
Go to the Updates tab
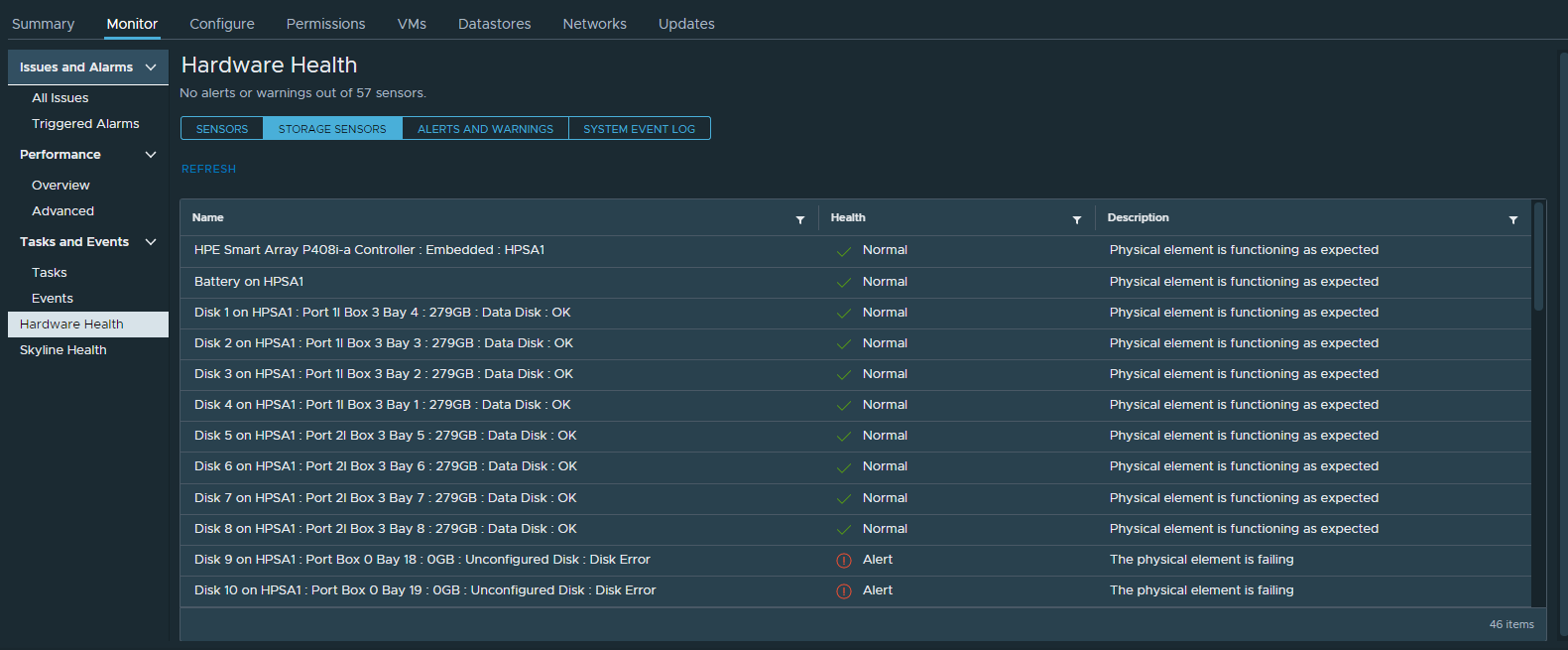[x=686, y=24]
